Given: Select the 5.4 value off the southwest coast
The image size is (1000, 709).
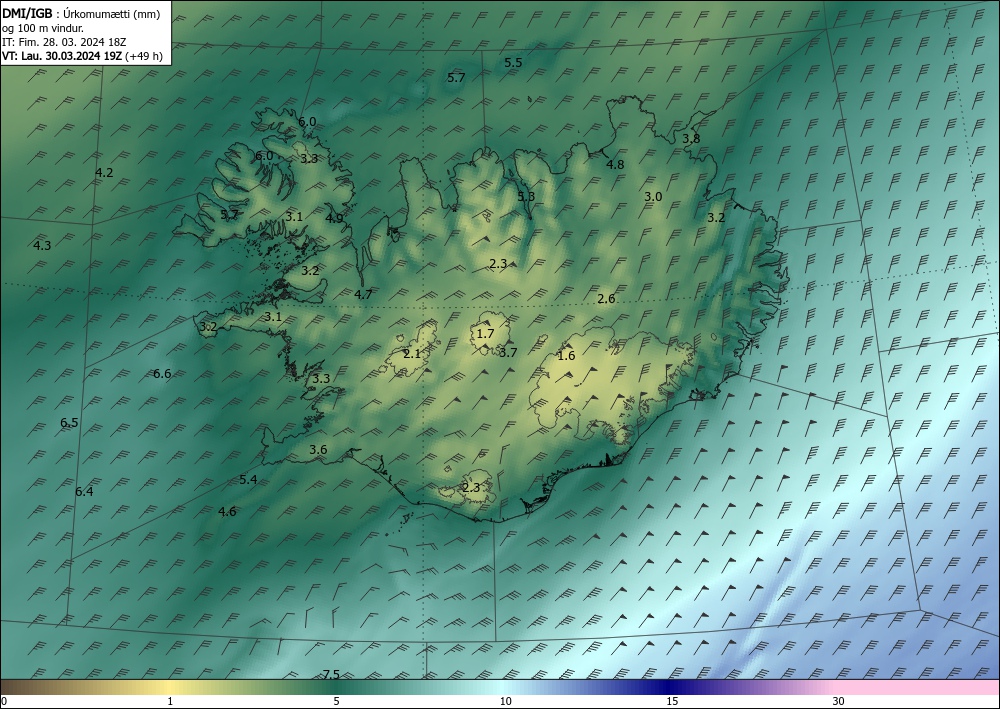Looking at the screenshot, I should coord(248,479).
